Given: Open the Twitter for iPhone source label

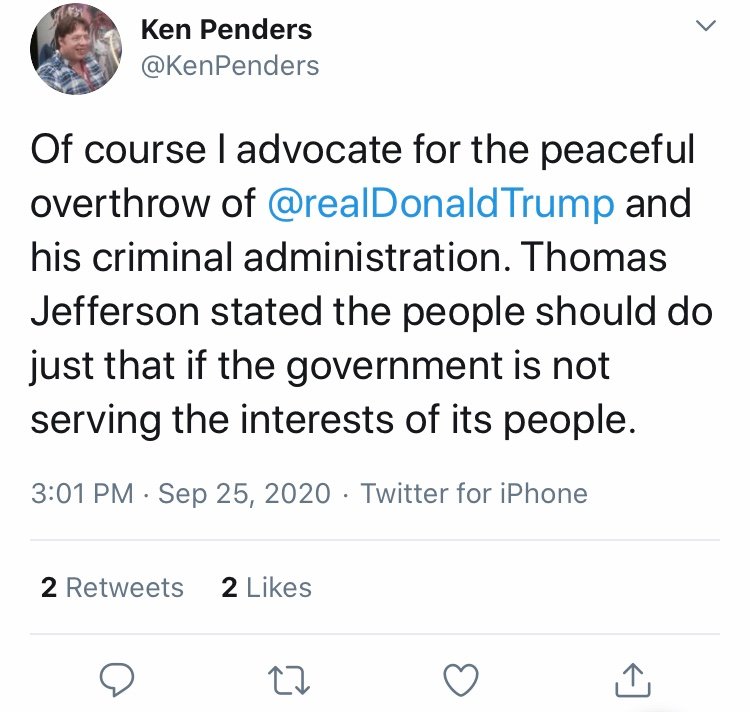Looking at the screenshot, I should pos(474,493).
